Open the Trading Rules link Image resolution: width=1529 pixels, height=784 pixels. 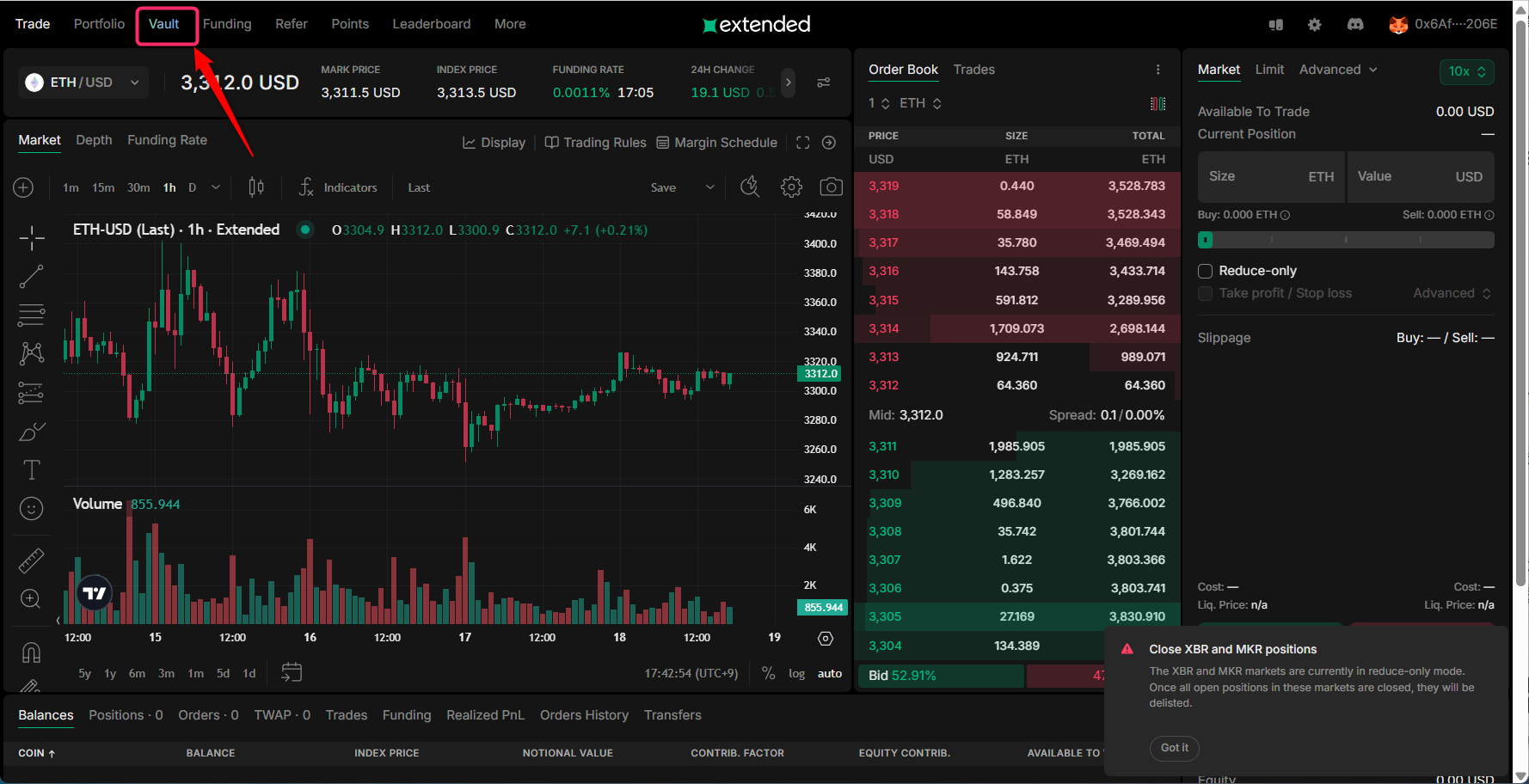[596, 143]
